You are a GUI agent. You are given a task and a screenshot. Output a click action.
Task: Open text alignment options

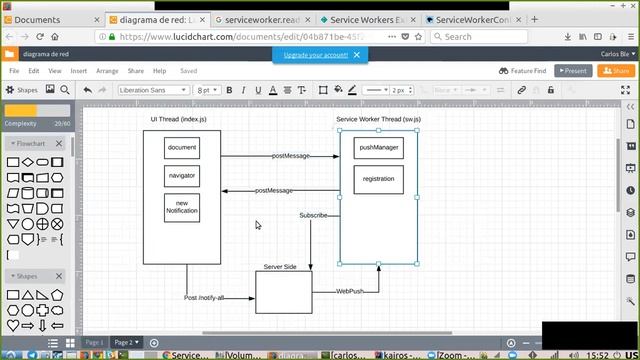(287, 90)
